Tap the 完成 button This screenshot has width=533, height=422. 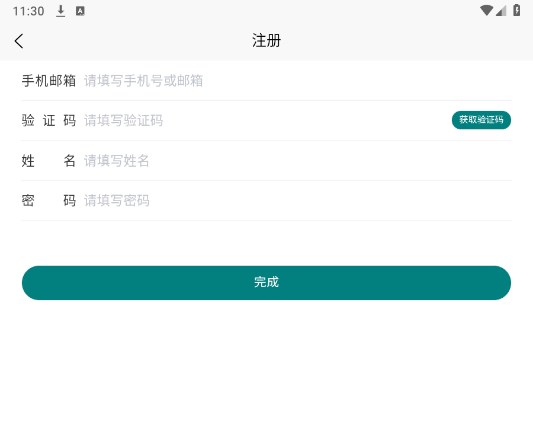tap(266, 283)
